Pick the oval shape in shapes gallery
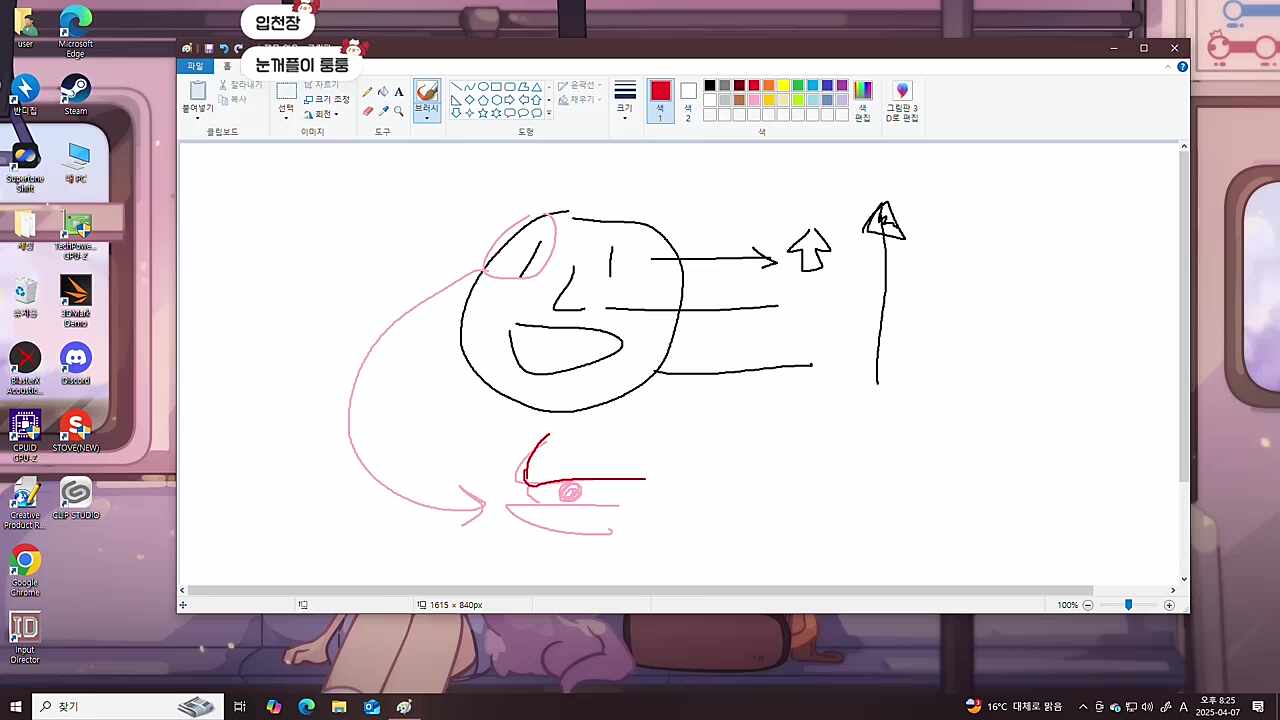Image resolution: width=1280 pixels, height=720 pixels. click(x=483, y=87)
